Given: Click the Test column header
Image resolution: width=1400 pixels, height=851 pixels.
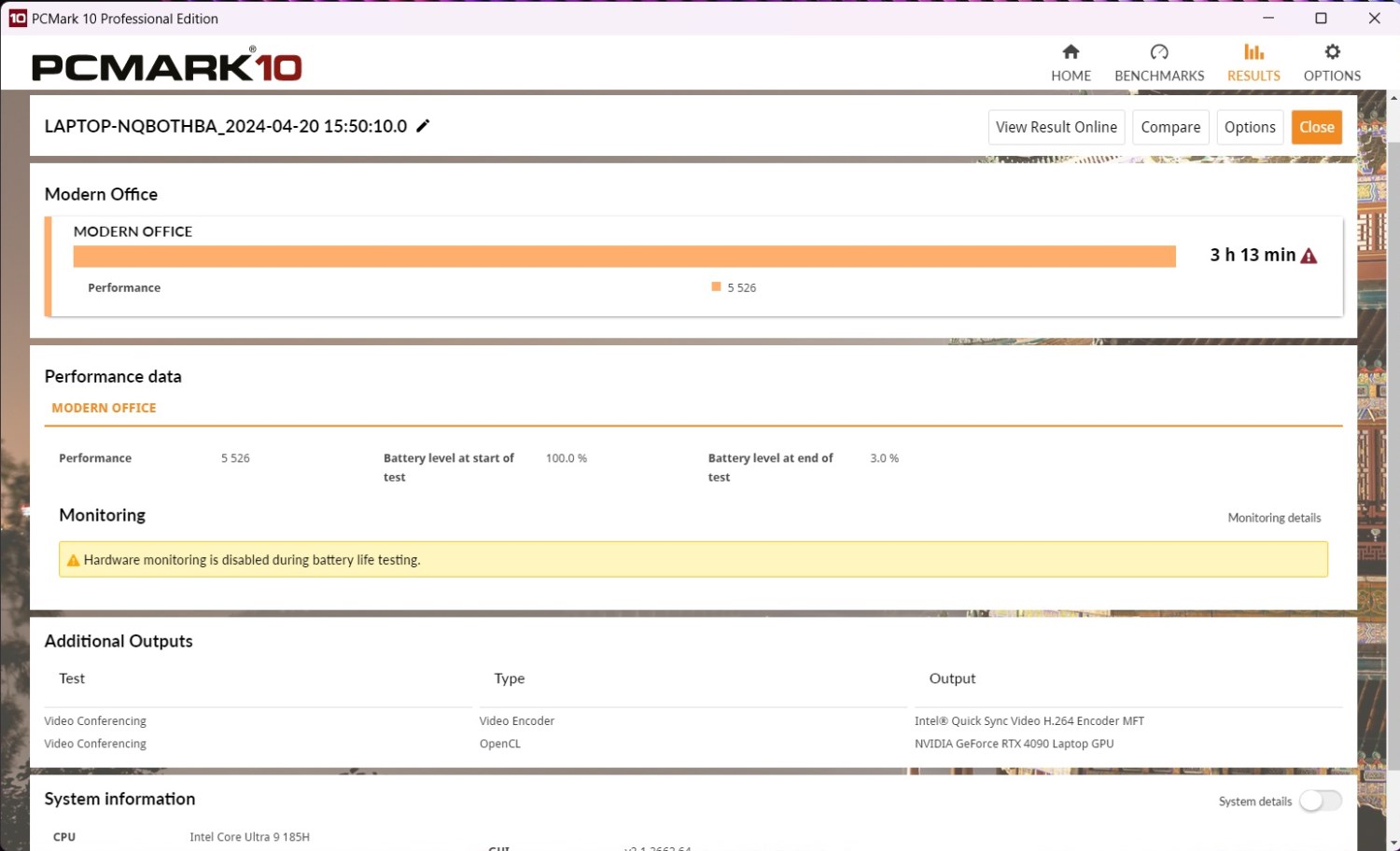Looking at the screenshot, I should point(72,678).
